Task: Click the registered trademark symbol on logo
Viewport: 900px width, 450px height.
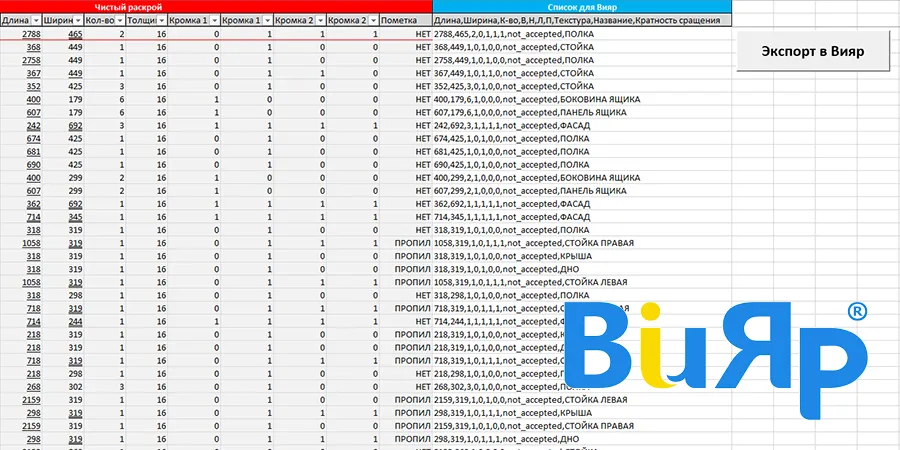Action: tap(855, 313)
